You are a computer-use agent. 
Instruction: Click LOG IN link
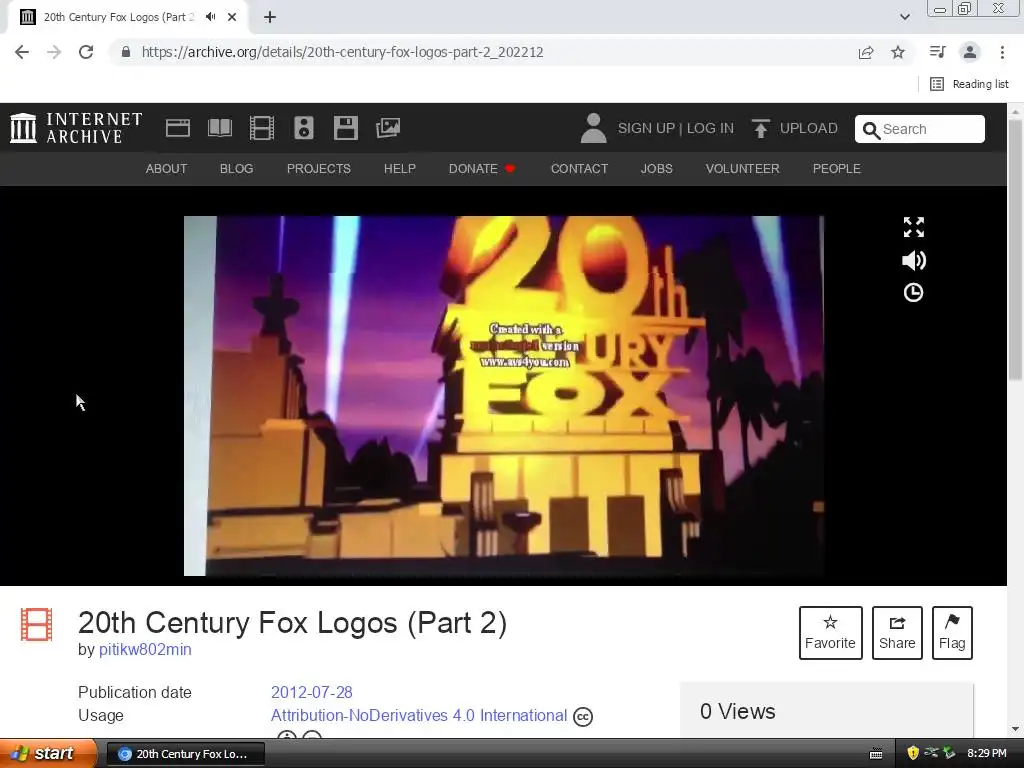click(710, 128)
